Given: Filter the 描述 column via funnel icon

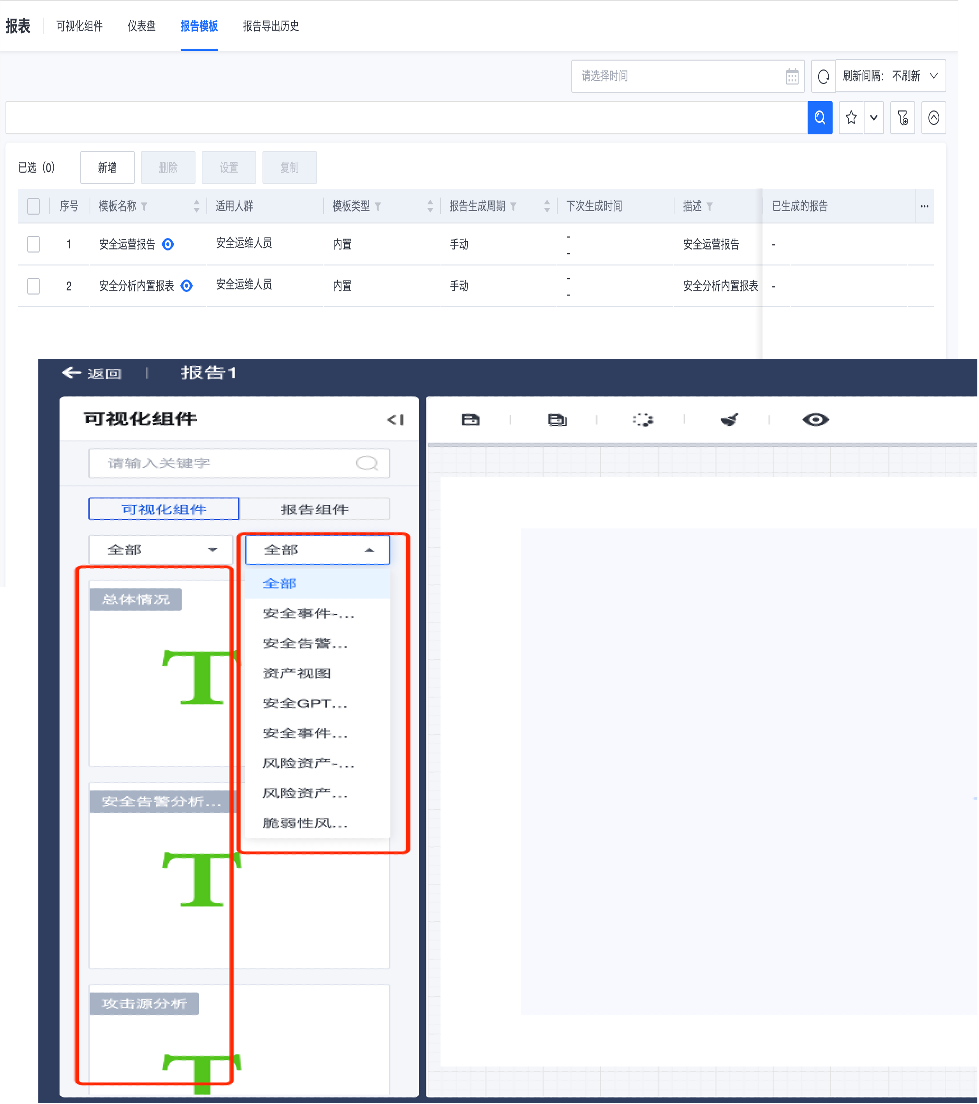Looking at the screenshot, I should [710, 206].
